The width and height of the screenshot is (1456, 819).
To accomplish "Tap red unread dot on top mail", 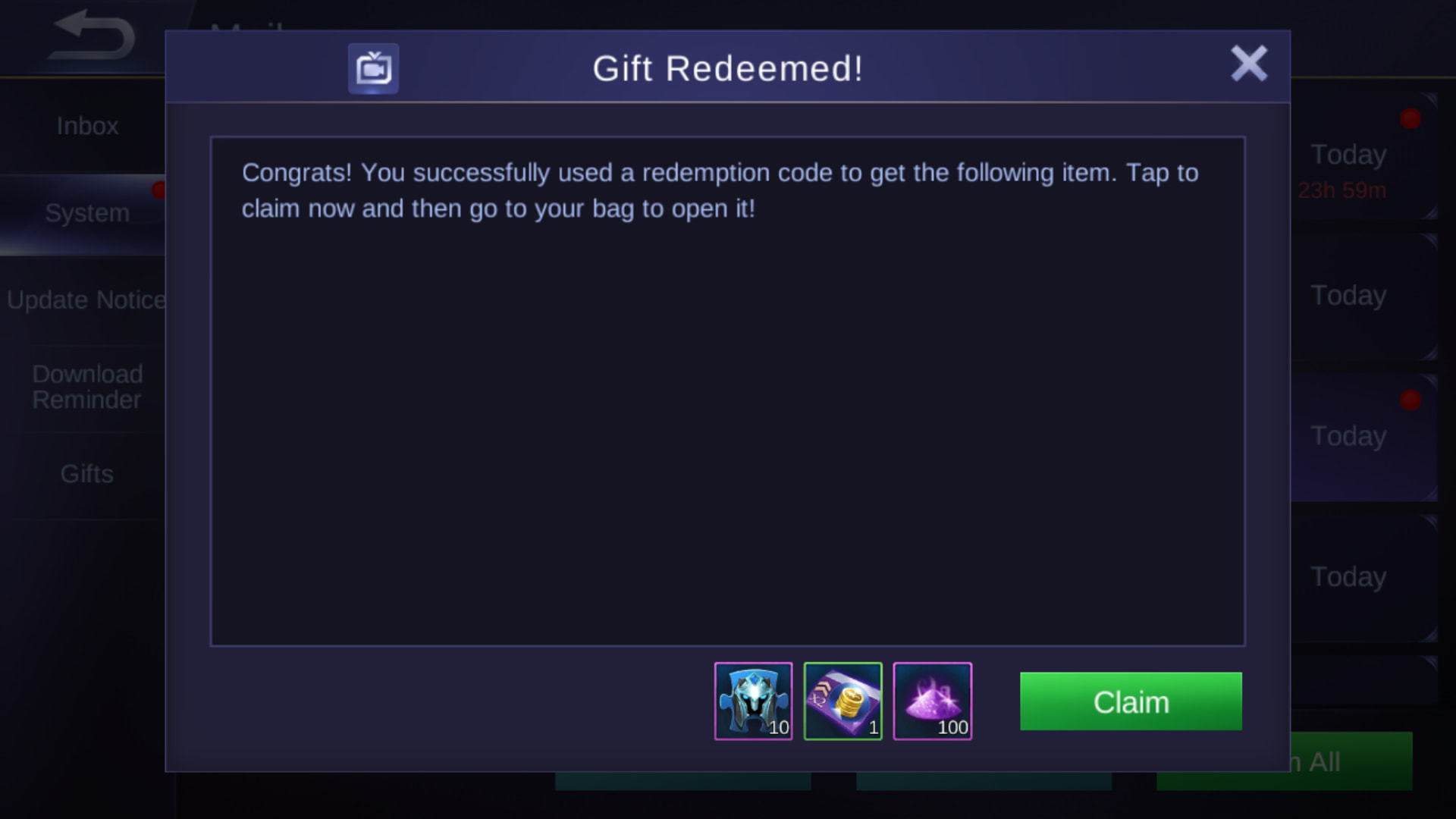I will pos(1410,118).
